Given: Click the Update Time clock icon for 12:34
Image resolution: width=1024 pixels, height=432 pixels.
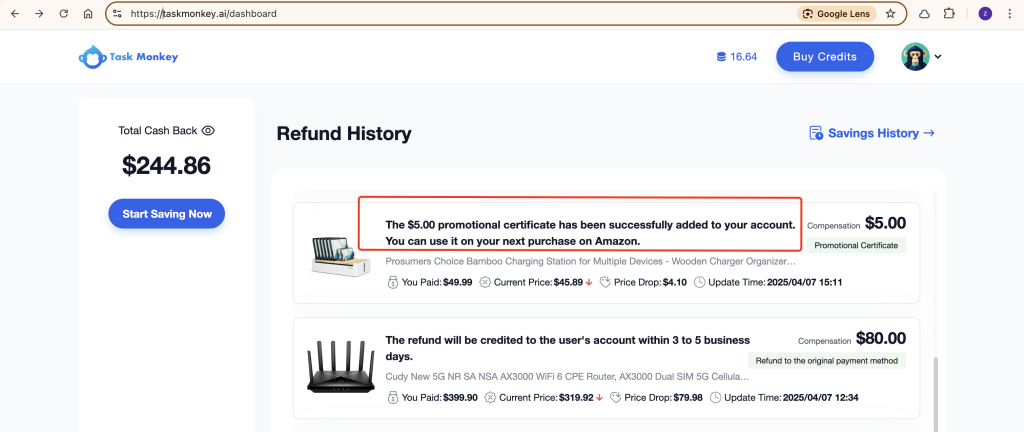Looking at the screenshot, I should point(715,397).
